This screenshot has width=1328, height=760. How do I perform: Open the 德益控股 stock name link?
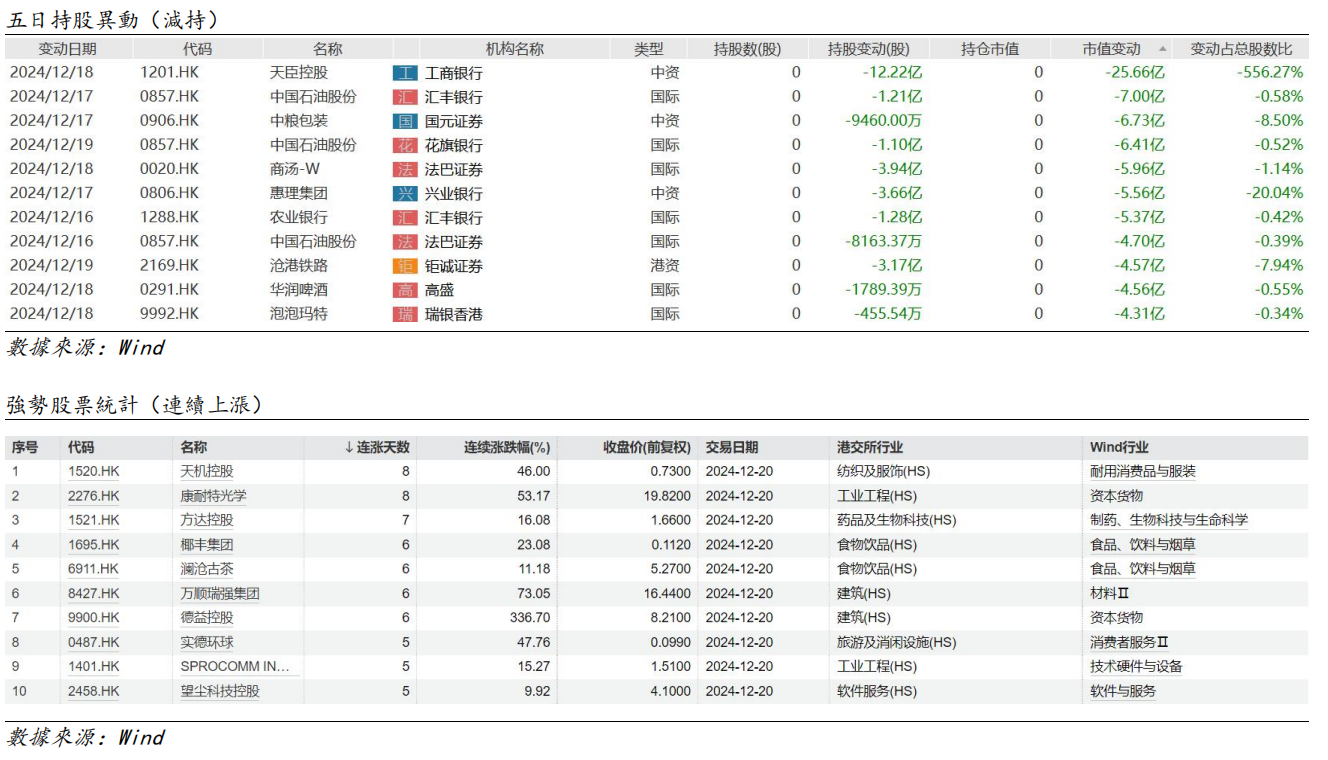[206, 618]
